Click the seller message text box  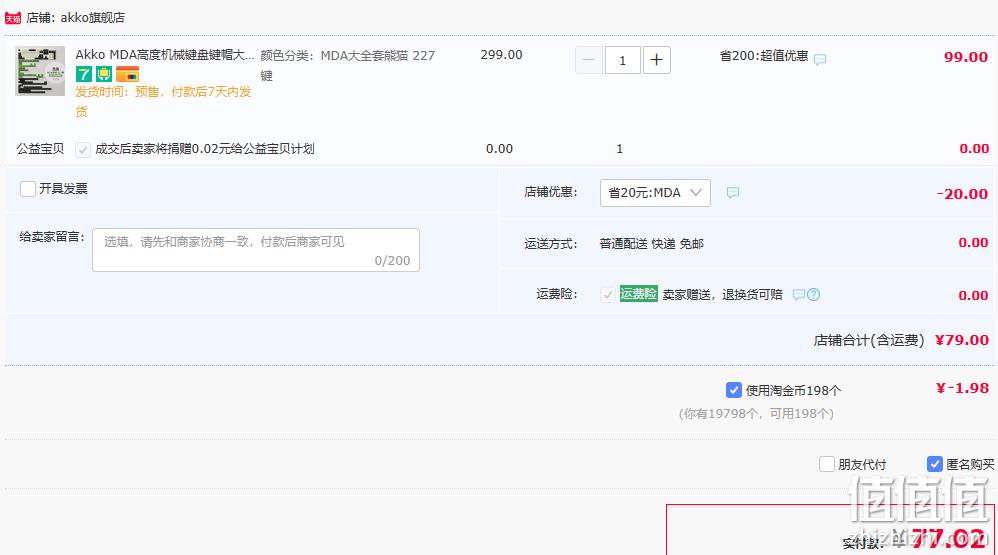click(x=256, y=250)
